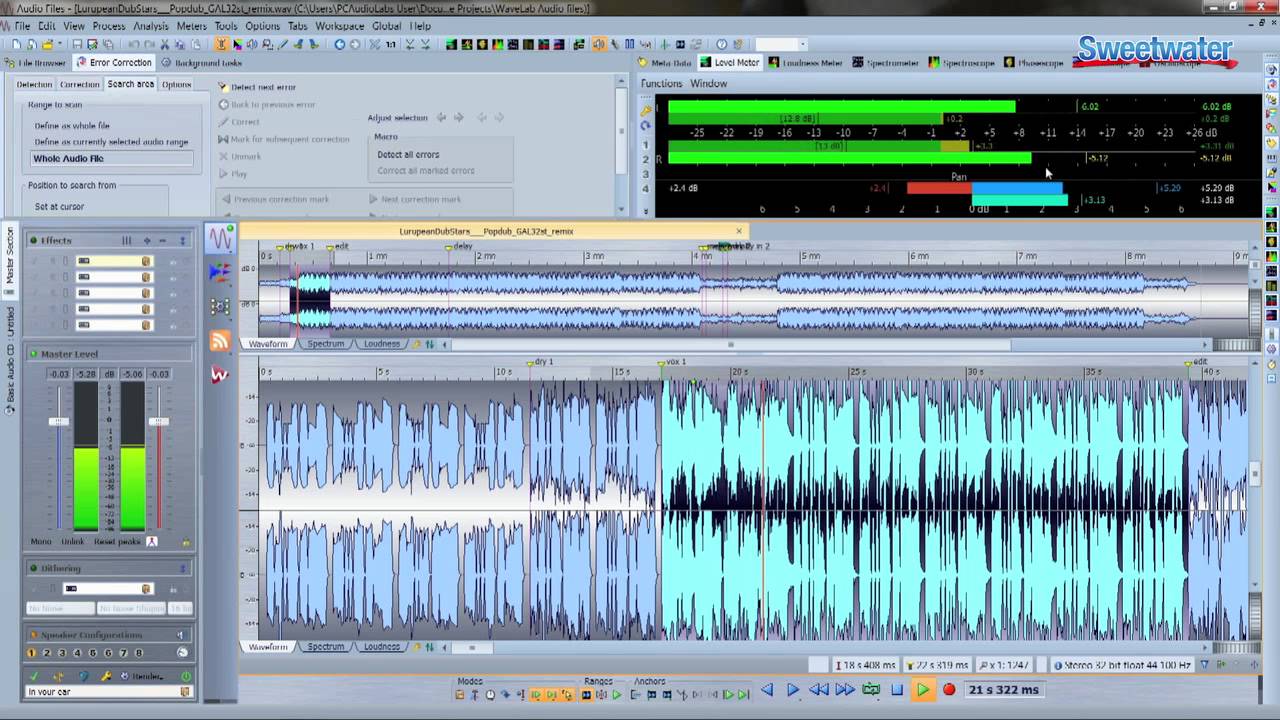Click Reset peaks in Master Level
Image resolution: width=1280 pixels, height=720 pixels.
click(x=117, y=542)
